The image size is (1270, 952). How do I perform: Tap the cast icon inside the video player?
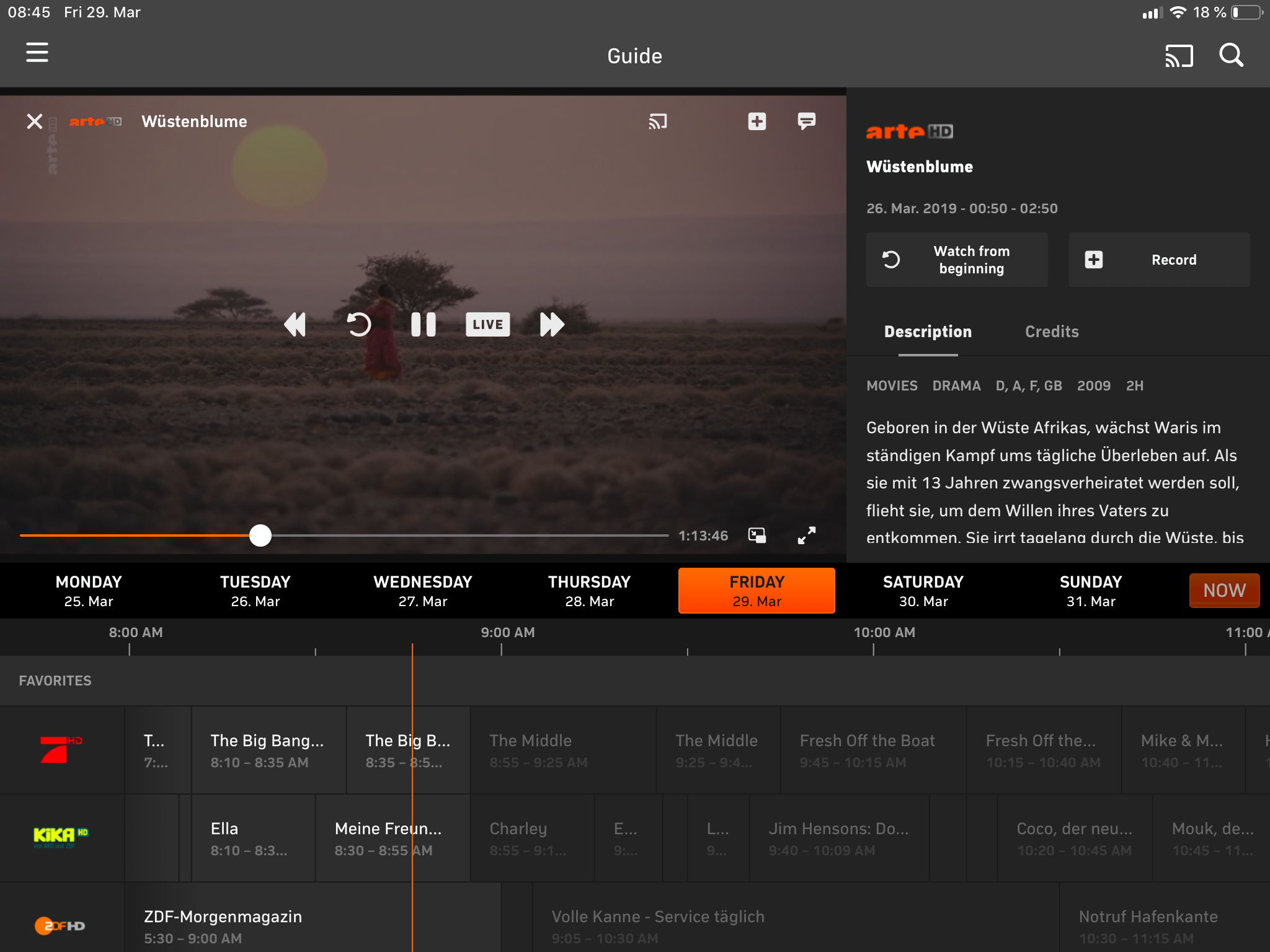658,121
